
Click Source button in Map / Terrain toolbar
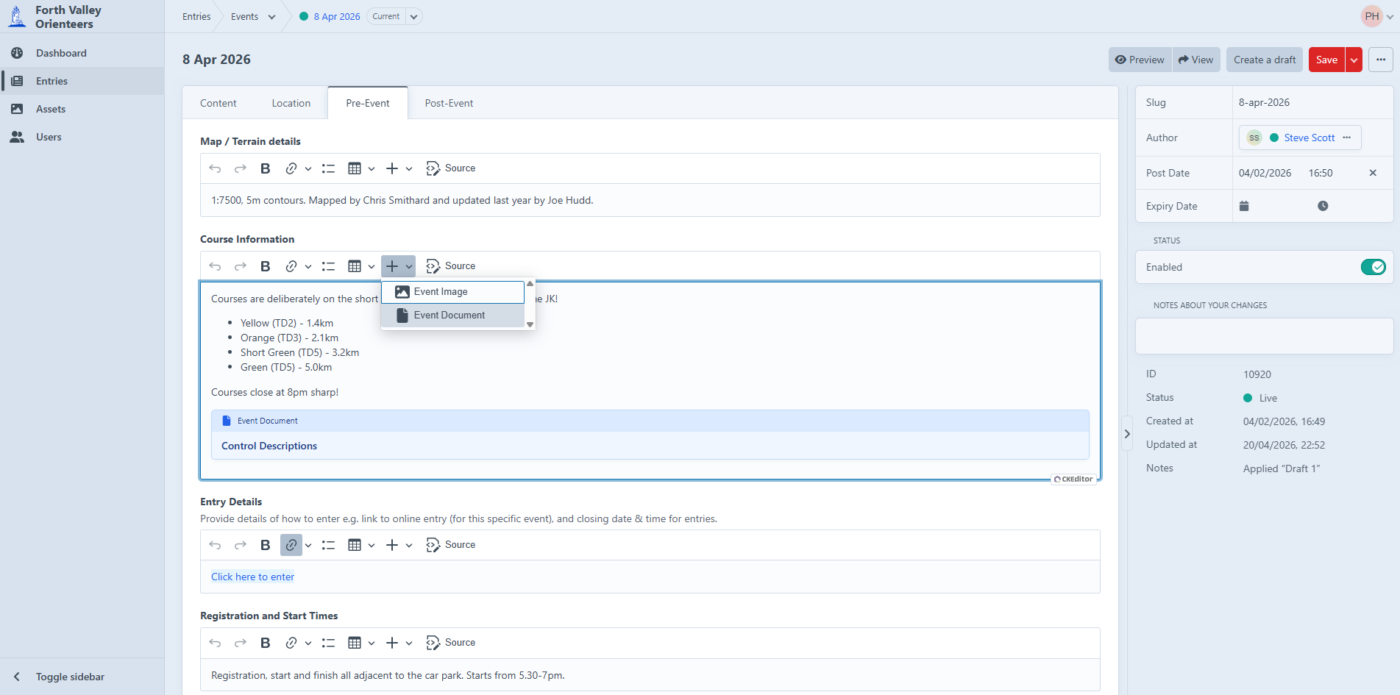pos(451,168)
